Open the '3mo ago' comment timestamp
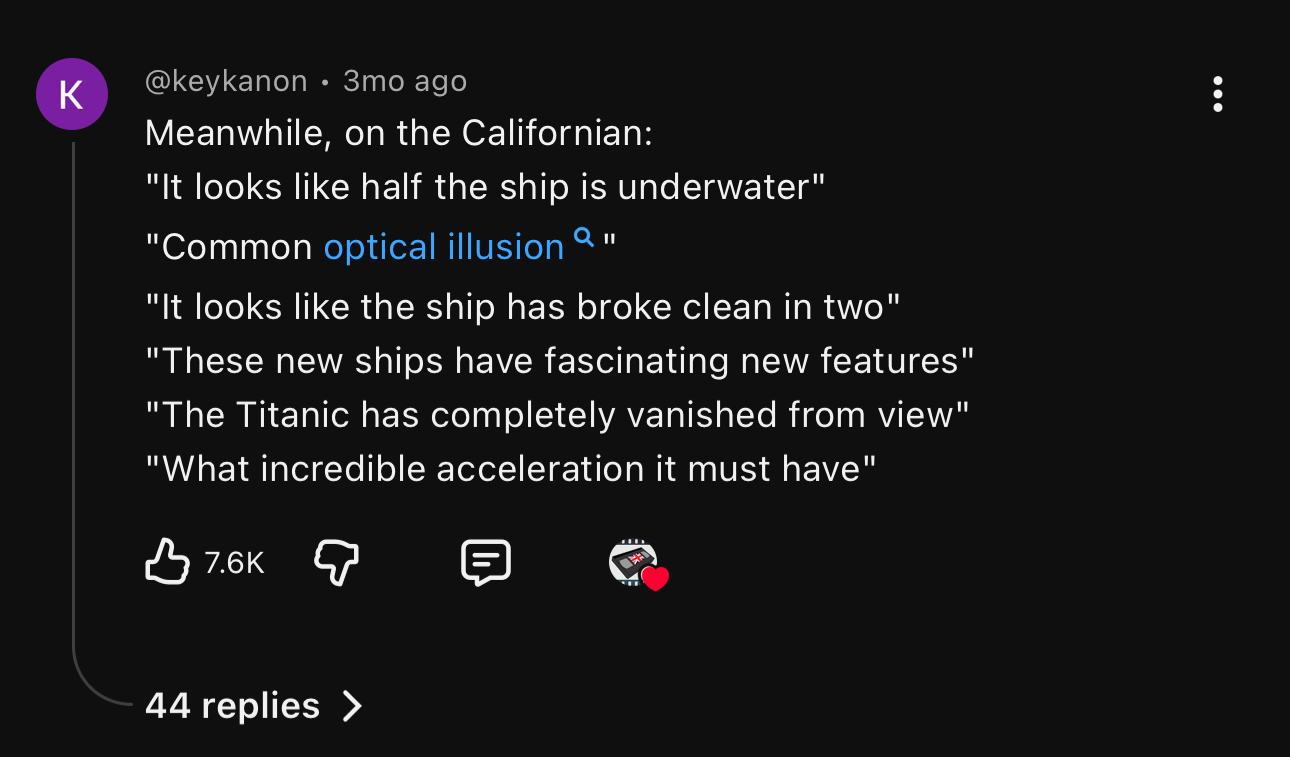Screen dimensions: 1290x757 pos(405,81)
